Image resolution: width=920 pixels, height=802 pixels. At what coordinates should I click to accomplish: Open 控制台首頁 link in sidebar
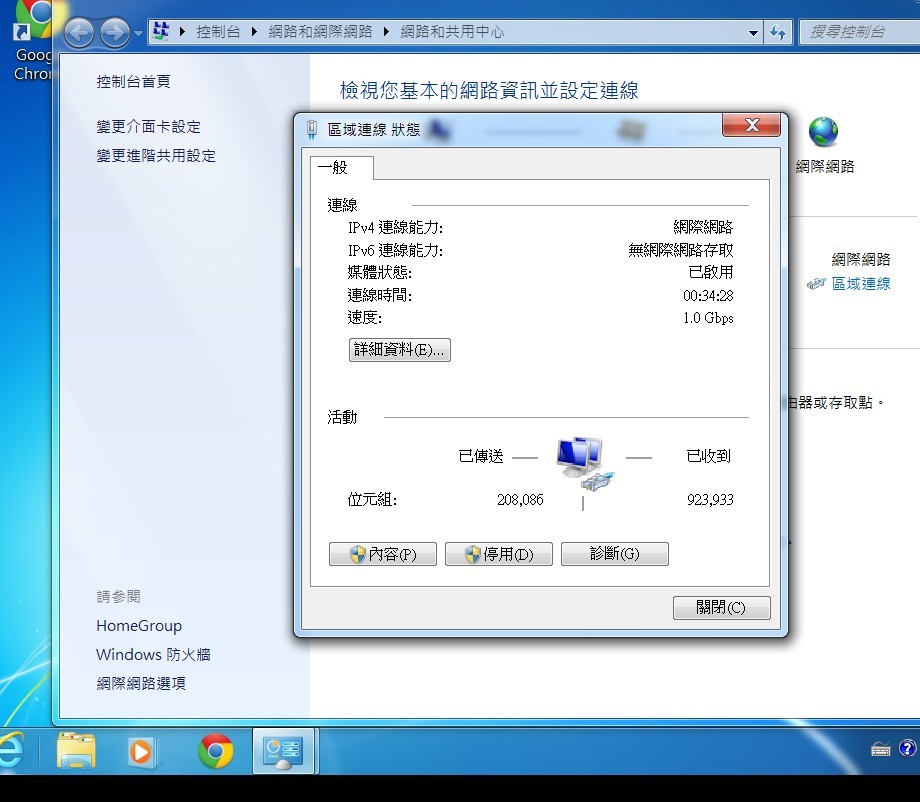pyautogui.click(x=134, y=82)
